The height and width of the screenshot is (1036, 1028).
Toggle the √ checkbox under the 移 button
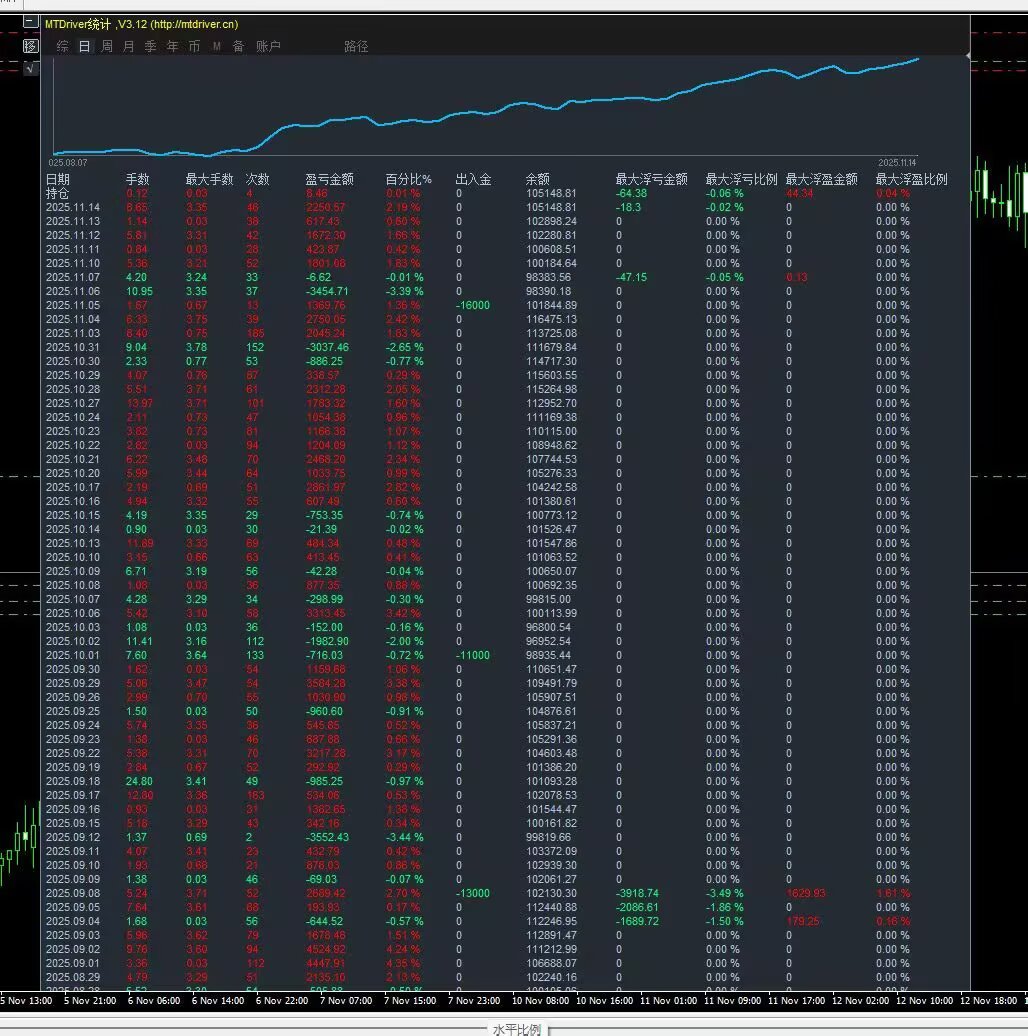[30, 68]
